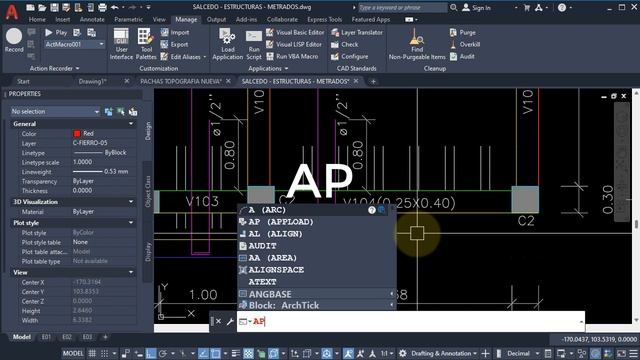Toggle polar tracking in status bar
The image size is (640, 360).
(x=163, y=353)
